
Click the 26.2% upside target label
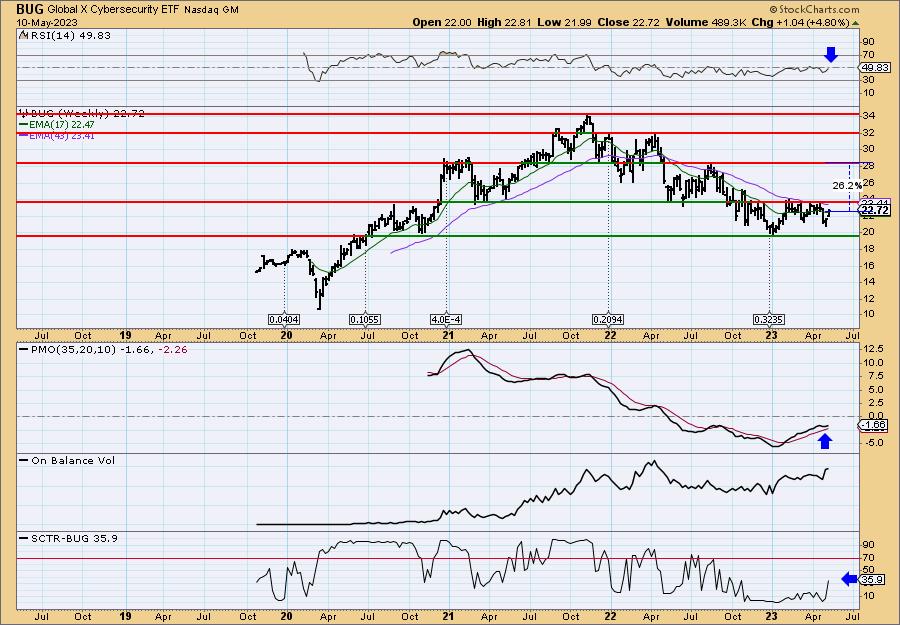[847, 185]
